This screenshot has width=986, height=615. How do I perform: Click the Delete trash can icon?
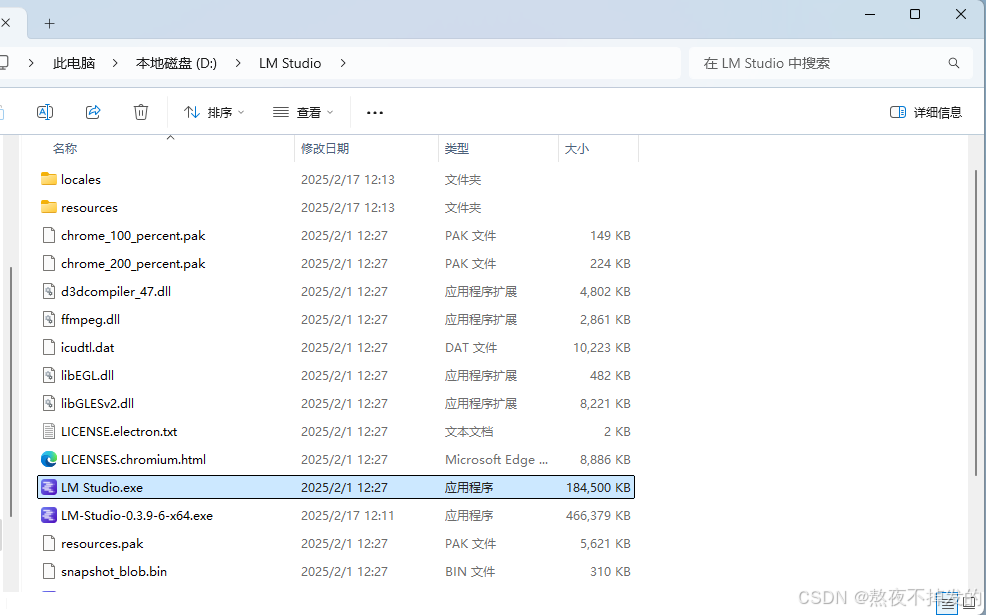141,112
